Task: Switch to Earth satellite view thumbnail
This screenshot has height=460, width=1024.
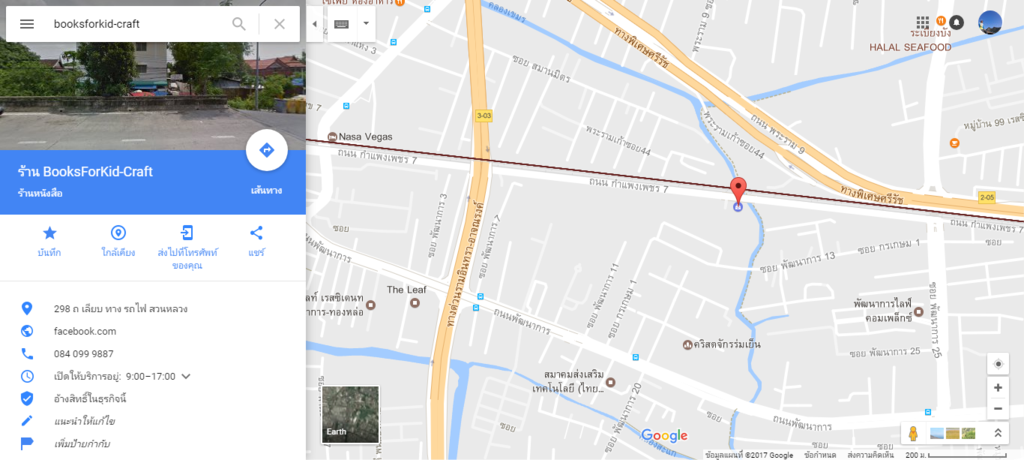Action: click(x=350, y=414)
